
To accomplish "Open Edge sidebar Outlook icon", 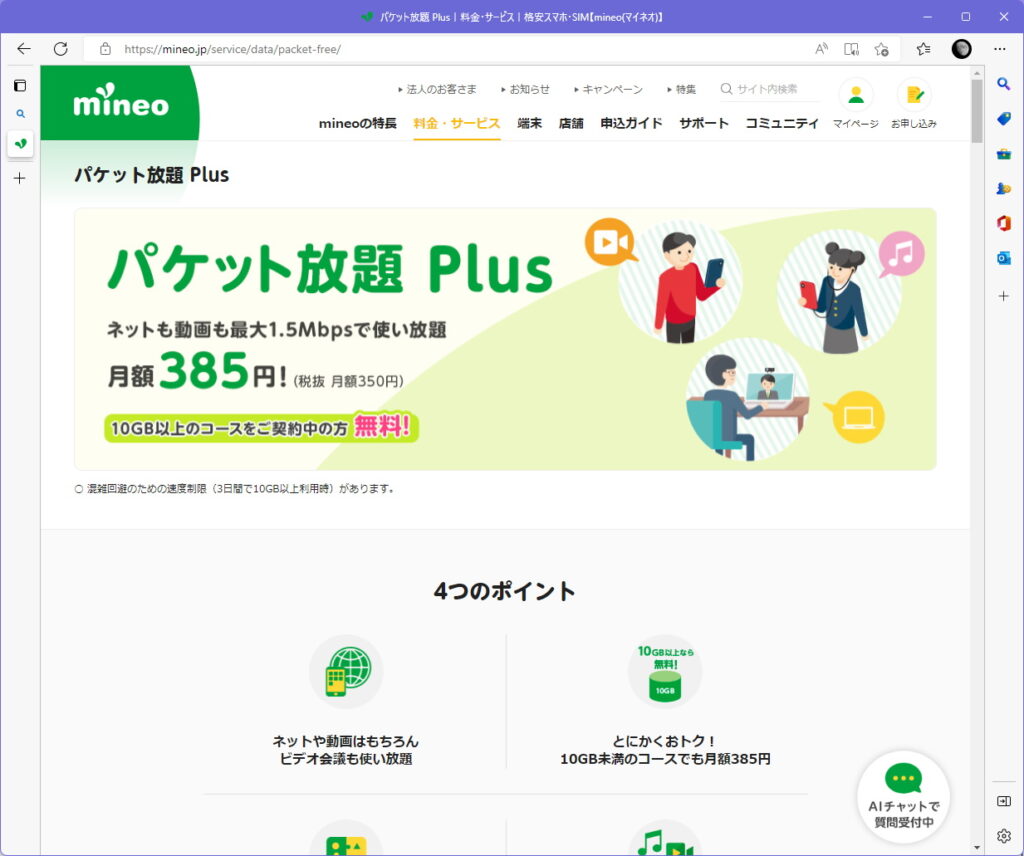I will coord(1004,258).
